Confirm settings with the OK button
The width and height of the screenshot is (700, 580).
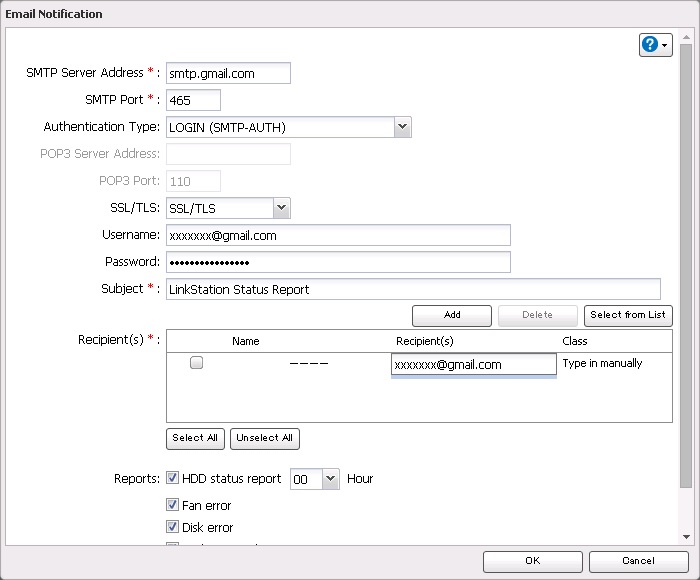click(532, 561)
